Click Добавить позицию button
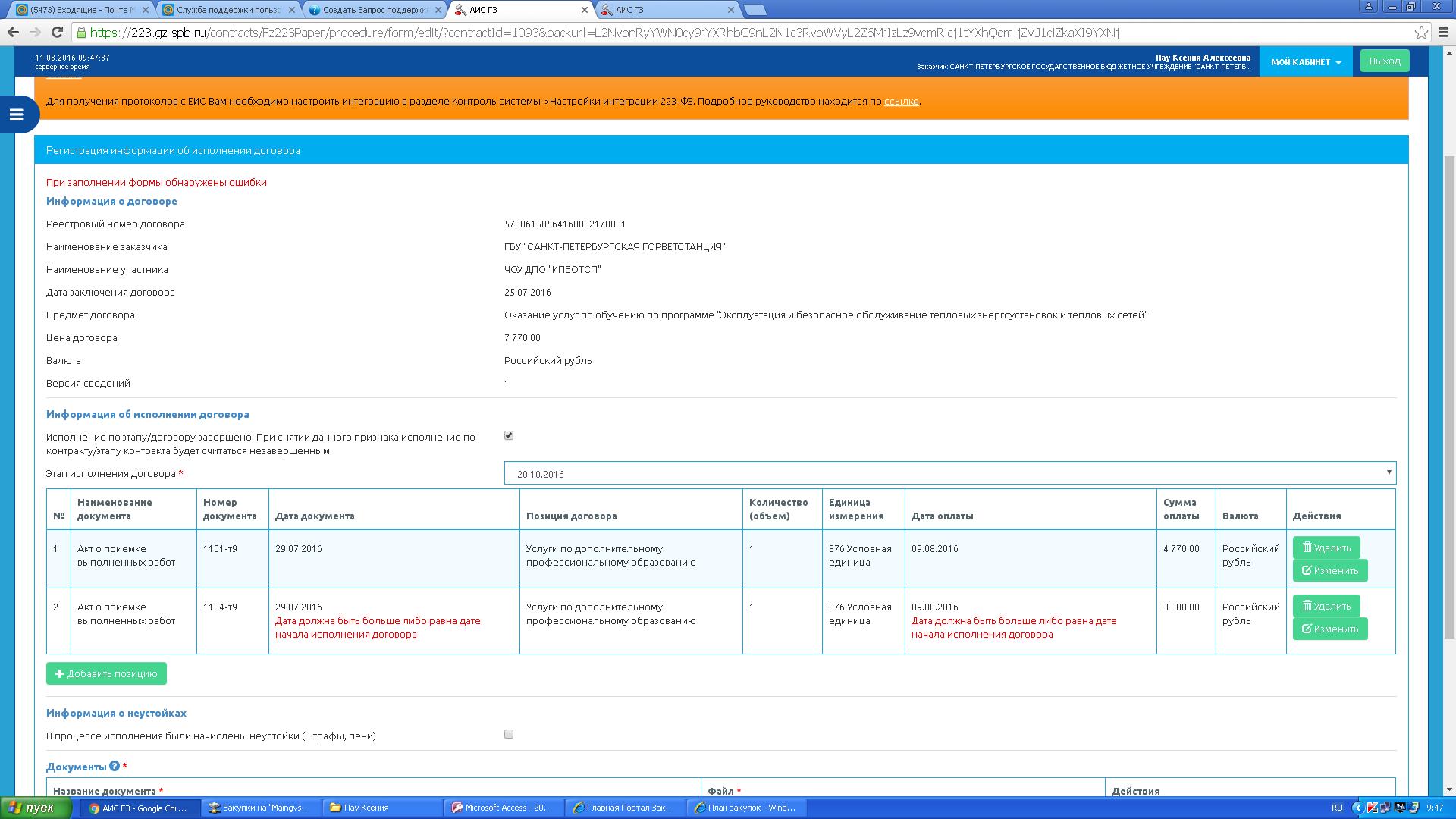 (106, 673)
